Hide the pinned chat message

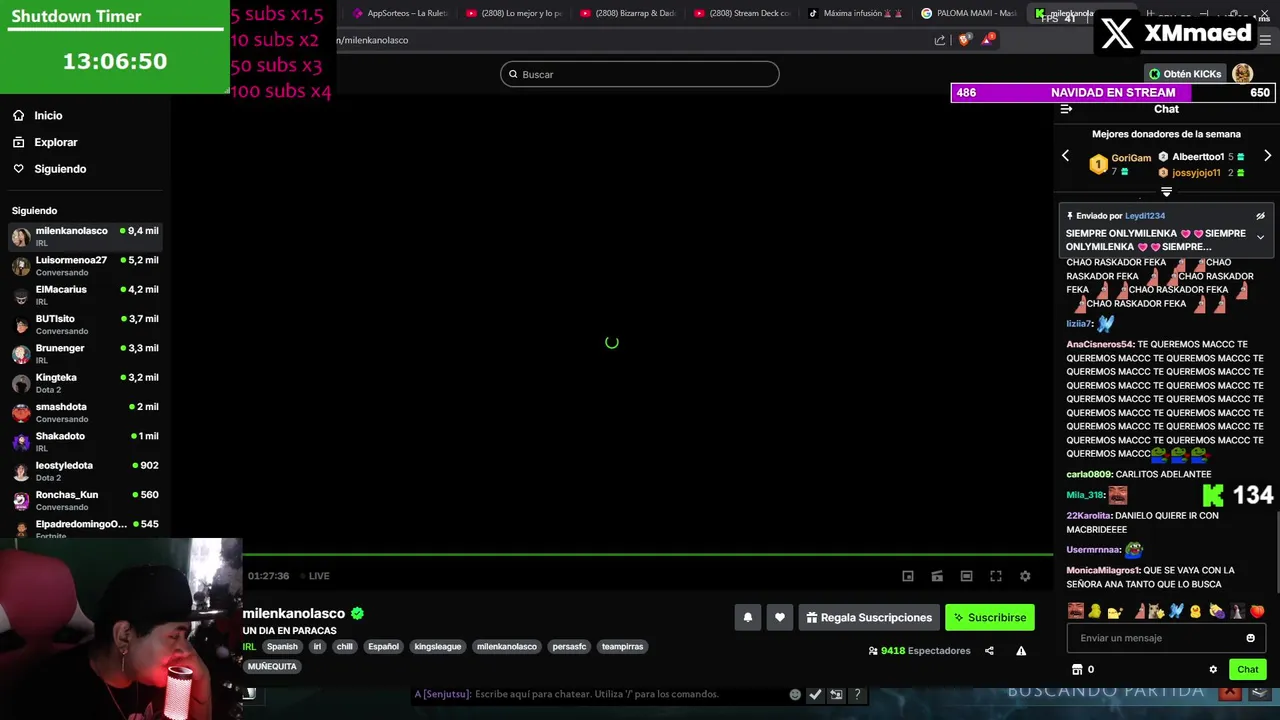click(1260, 216)
